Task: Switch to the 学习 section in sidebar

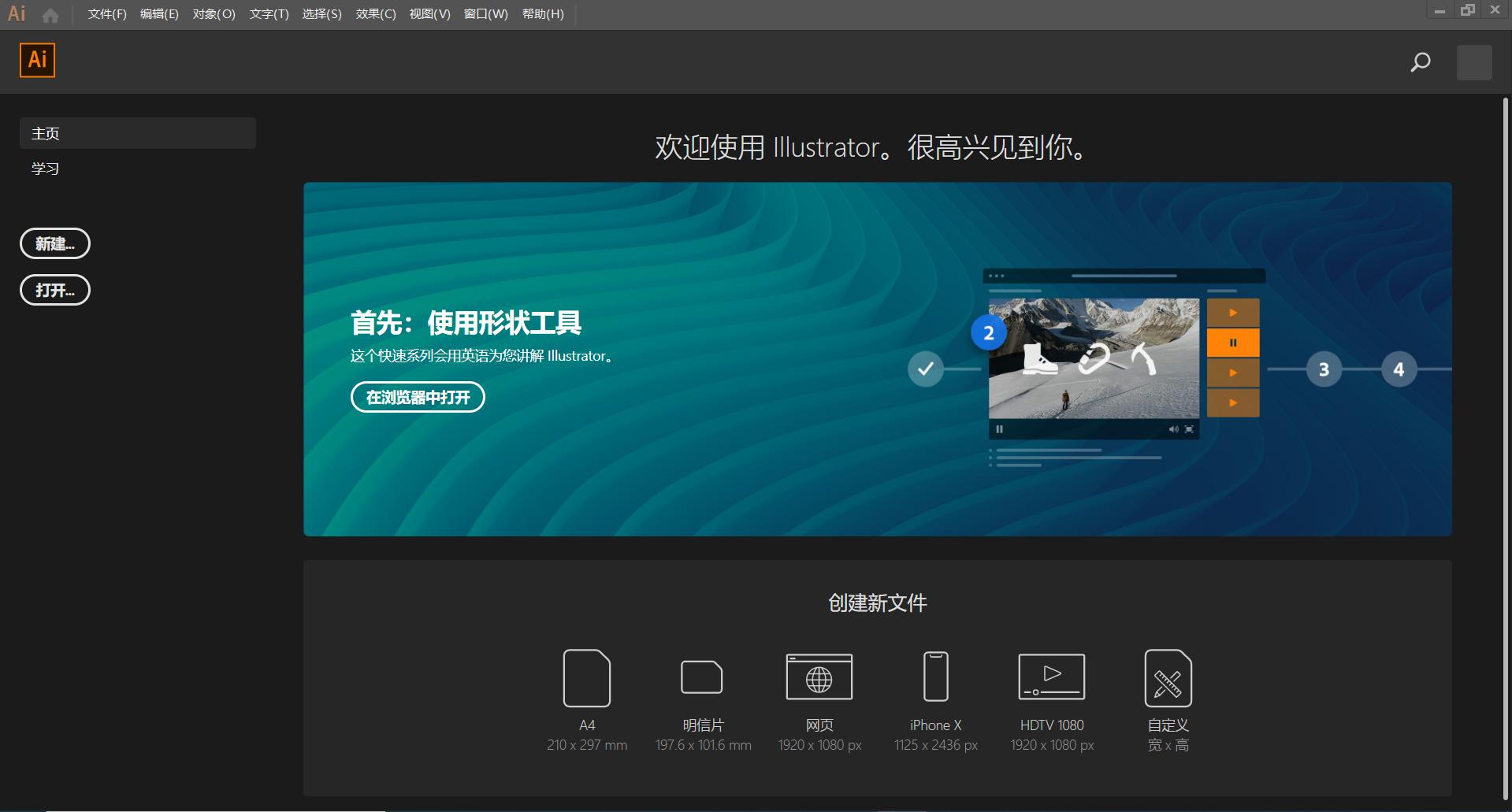Action: pyautogui.click(x=45, y=168)
